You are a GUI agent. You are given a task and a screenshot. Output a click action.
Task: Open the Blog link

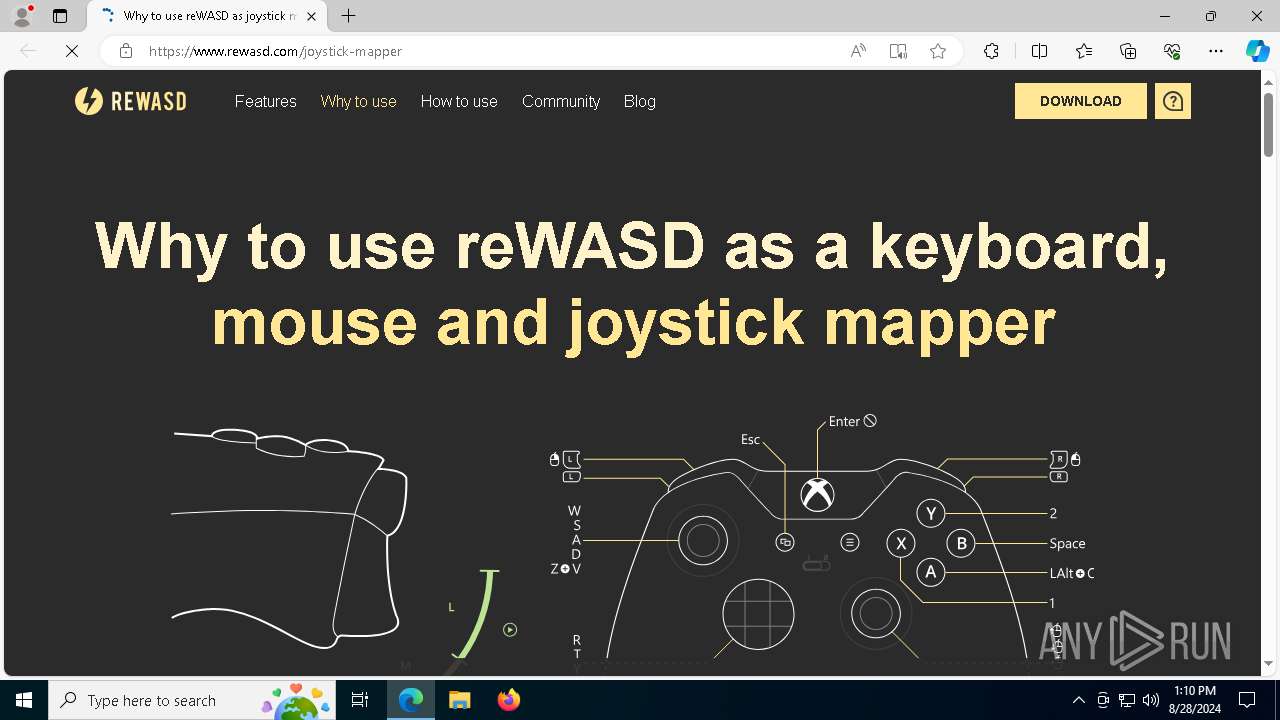click(640, 101)
